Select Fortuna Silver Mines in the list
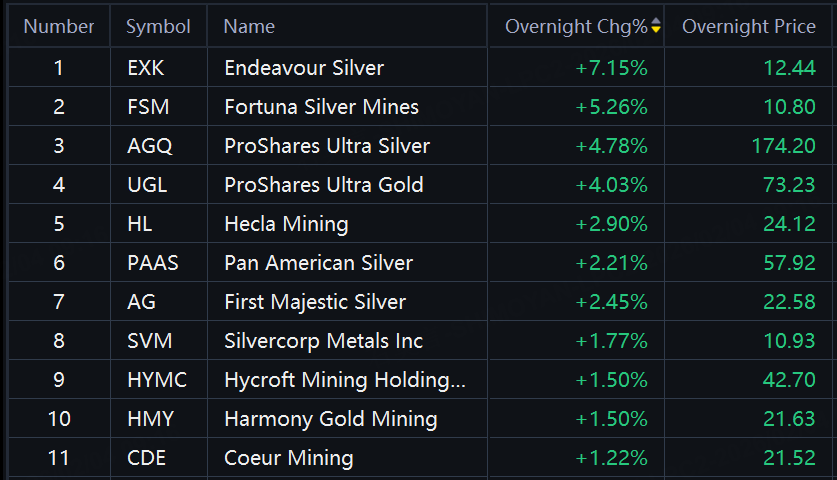837x480 pixels. [321, 107]
